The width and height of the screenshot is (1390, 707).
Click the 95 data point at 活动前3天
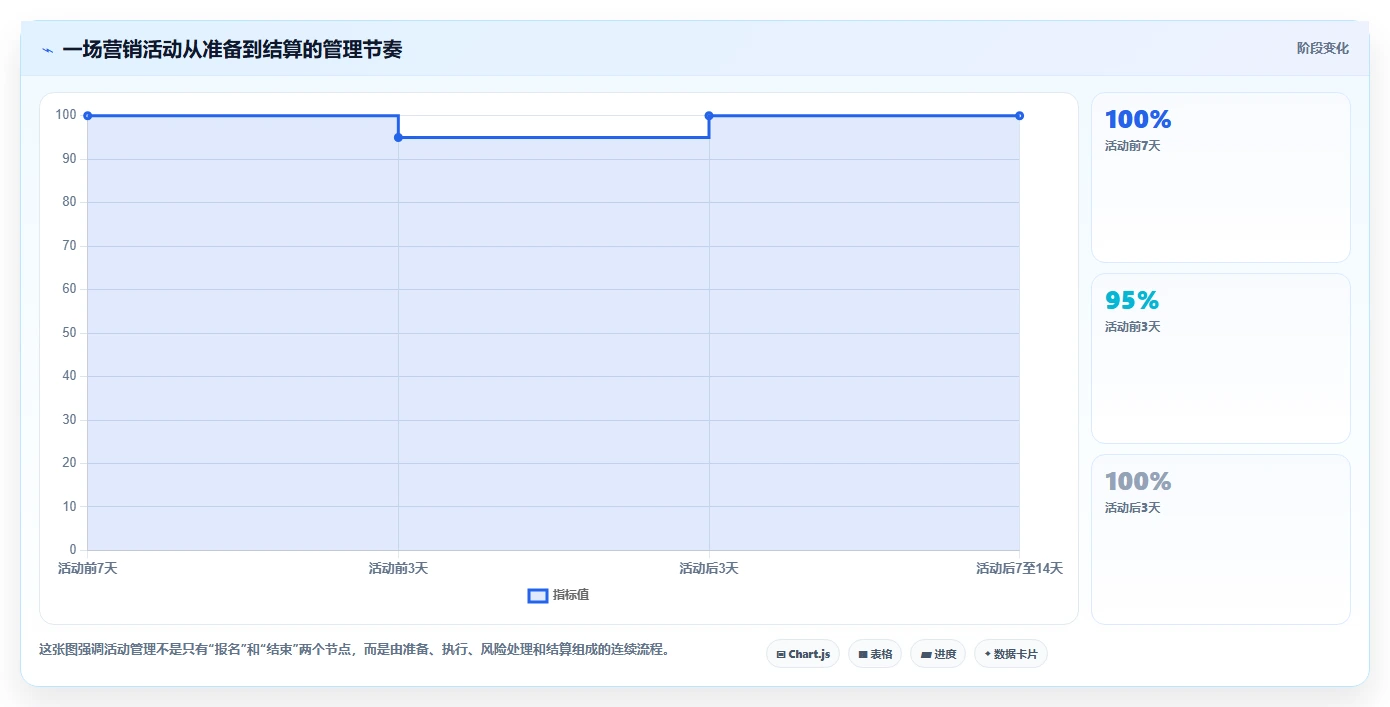coord(398,137)
